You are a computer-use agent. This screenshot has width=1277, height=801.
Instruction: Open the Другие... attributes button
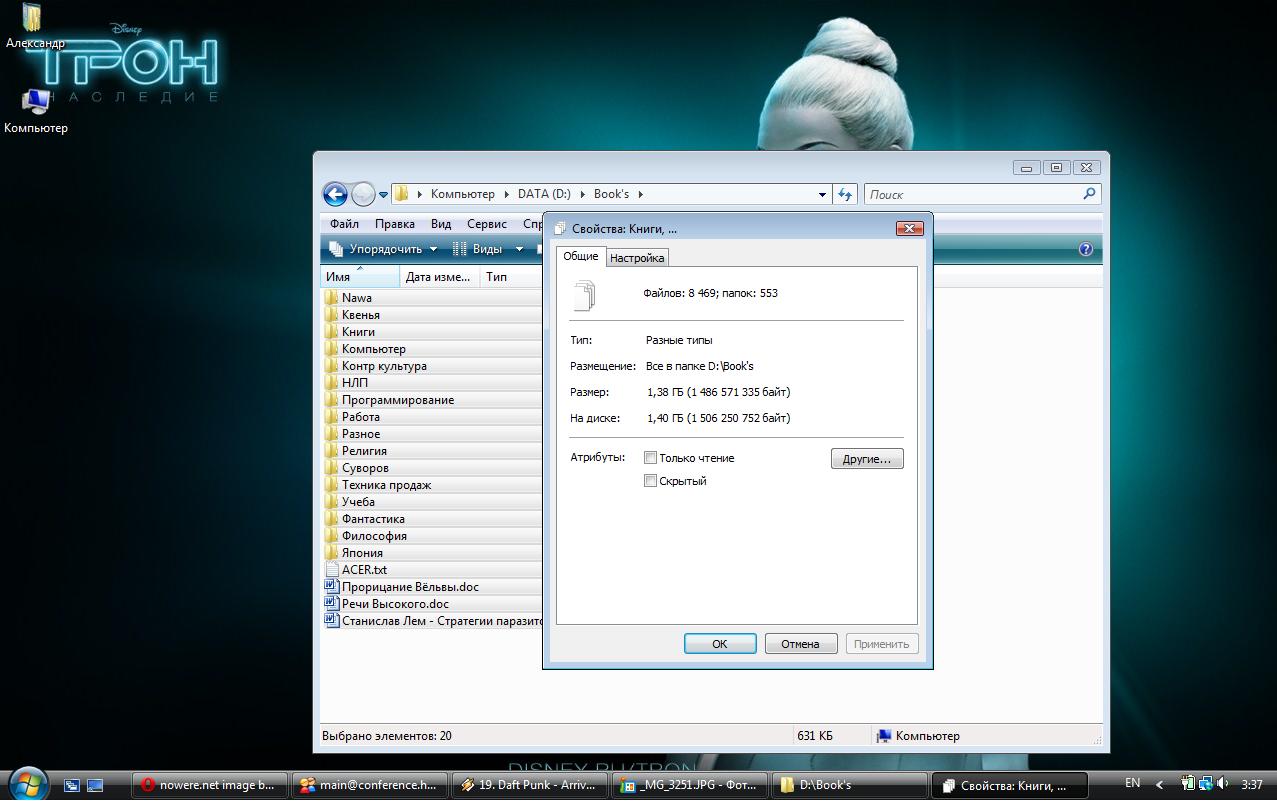[x=867, y=459]
